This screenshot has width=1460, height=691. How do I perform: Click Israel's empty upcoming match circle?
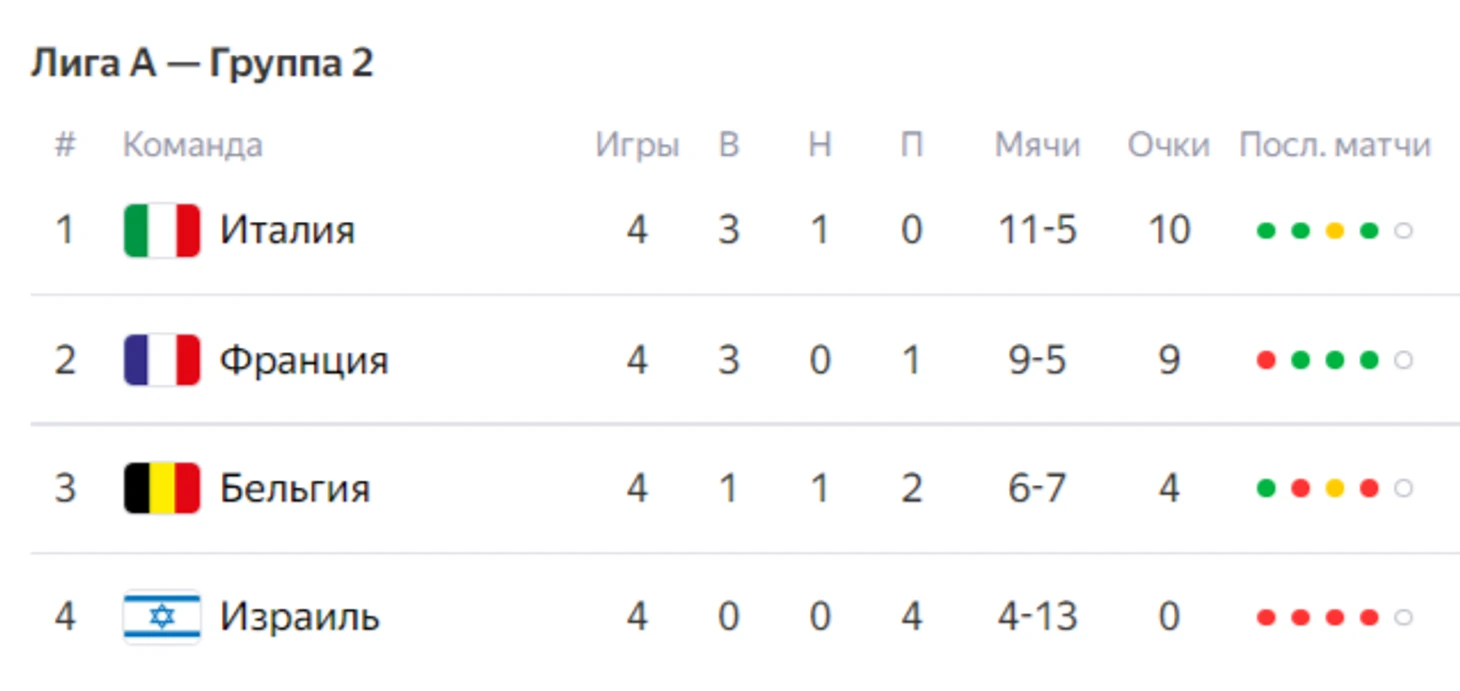pos(1403,617)
